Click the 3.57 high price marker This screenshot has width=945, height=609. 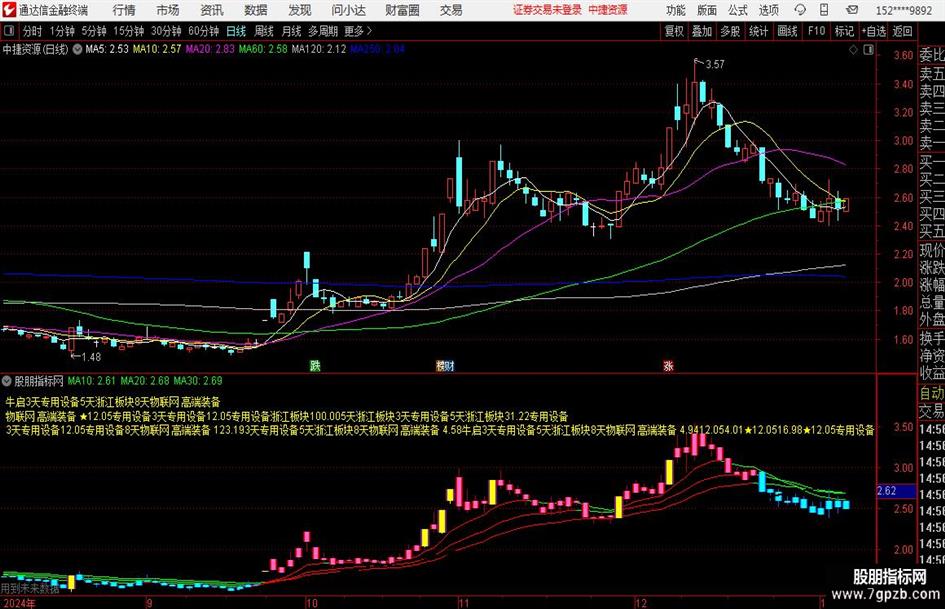click(715, 65)
